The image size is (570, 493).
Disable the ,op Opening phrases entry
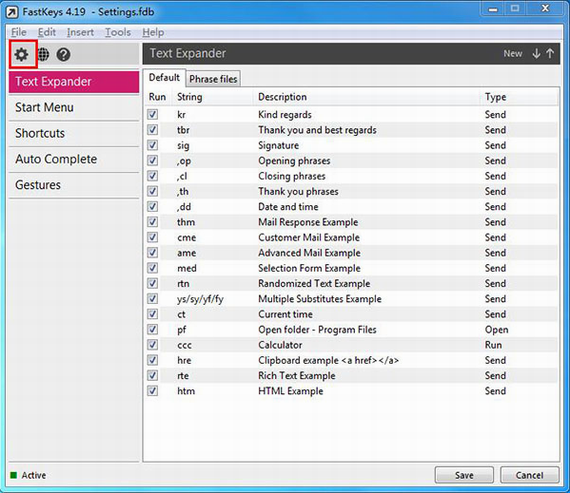[x=152, y=160]
